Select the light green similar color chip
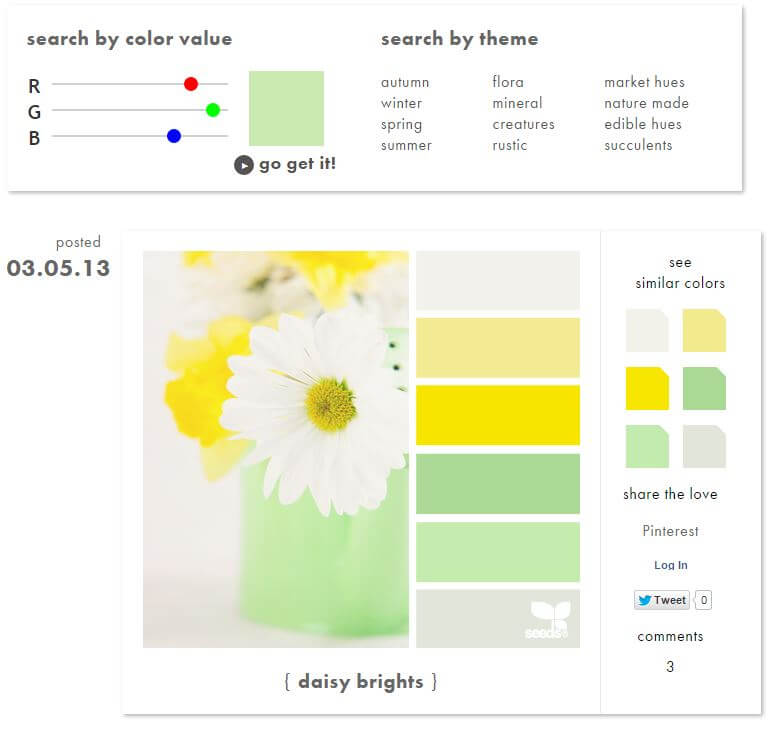773x736 pixels. coord(647,446)
